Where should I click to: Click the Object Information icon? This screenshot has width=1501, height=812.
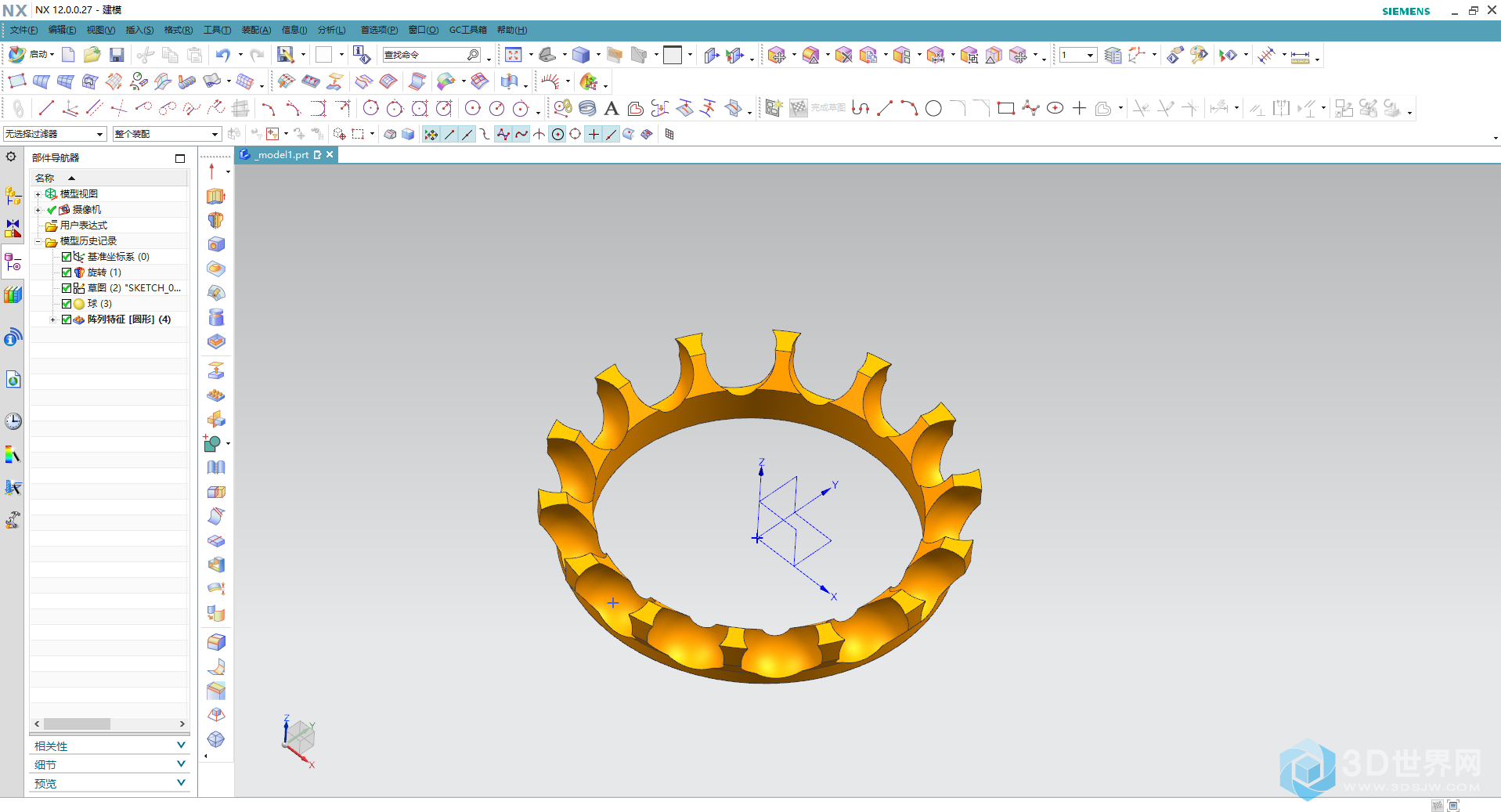361,55
